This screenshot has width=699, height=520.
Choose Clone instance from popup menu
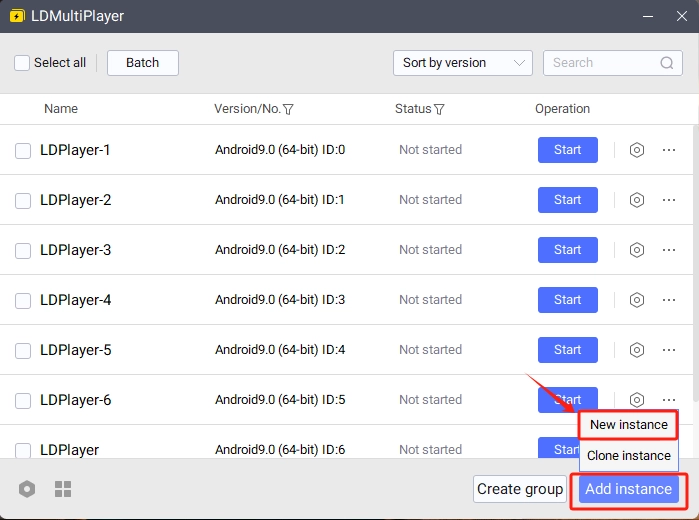pos(629,455)
